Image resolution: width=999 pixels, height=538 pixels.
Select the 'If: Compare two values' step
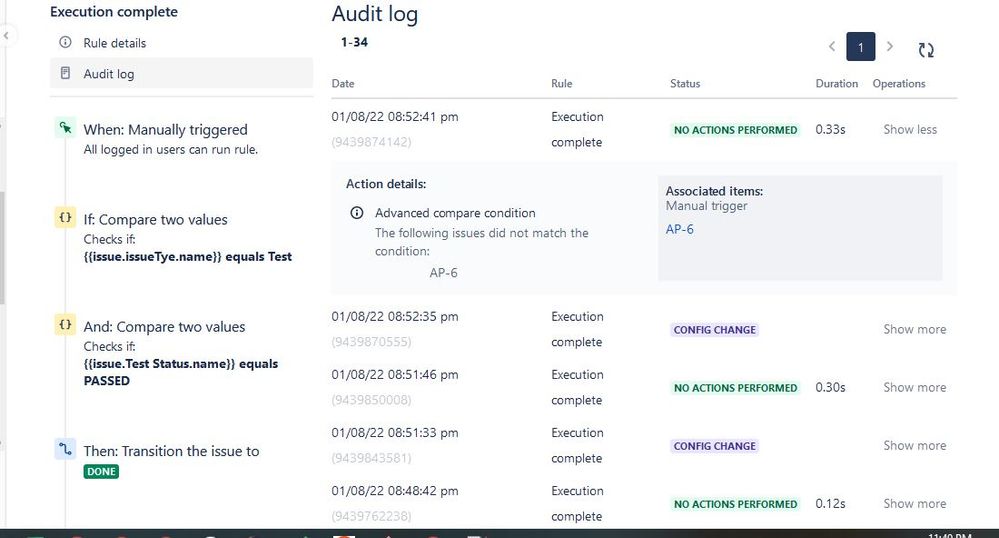[x=155, y=219]
